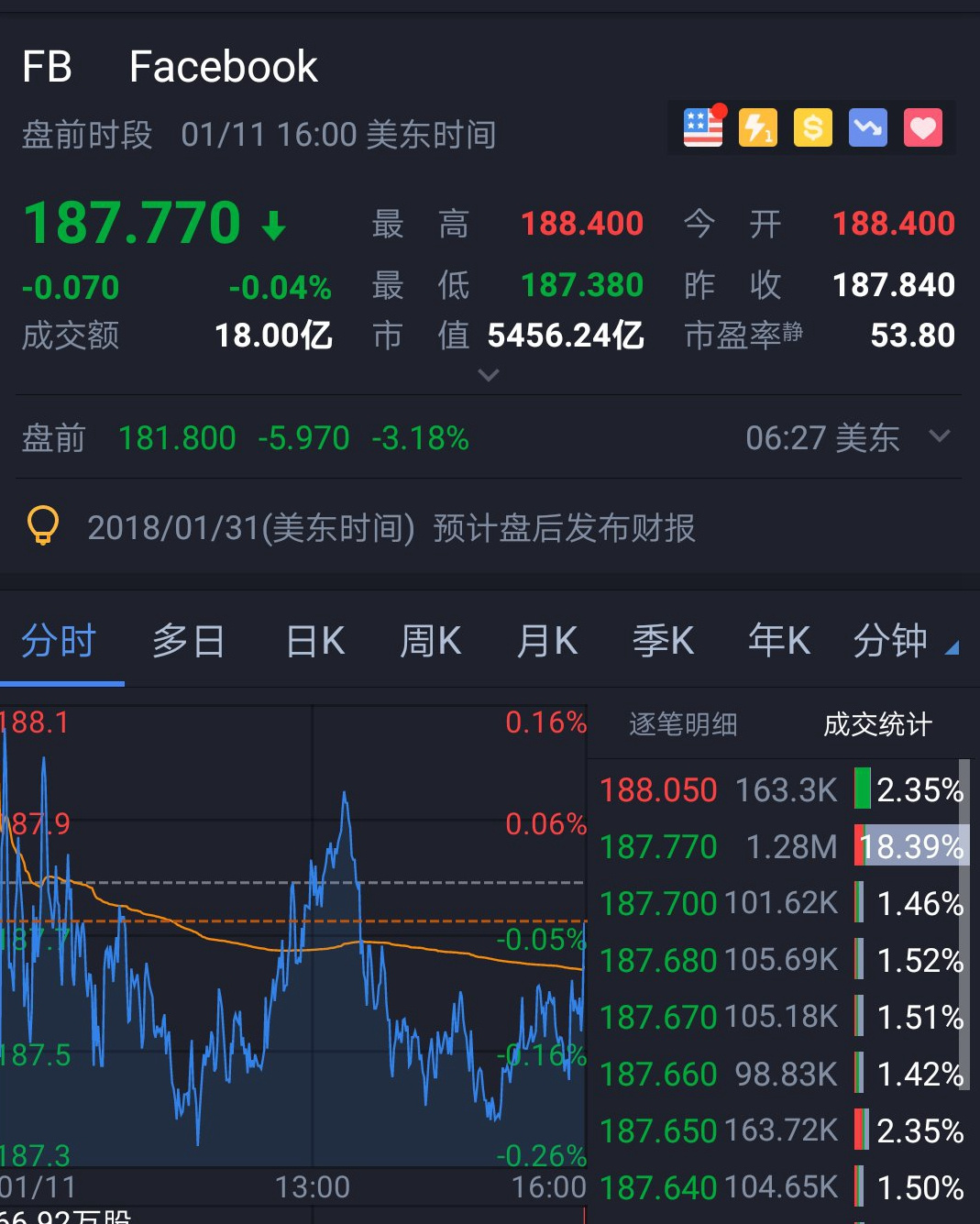Switch to the 周K chart tab
This screenshot has height=1224, width=980.
pyautogui.click(x=431, y=640)
